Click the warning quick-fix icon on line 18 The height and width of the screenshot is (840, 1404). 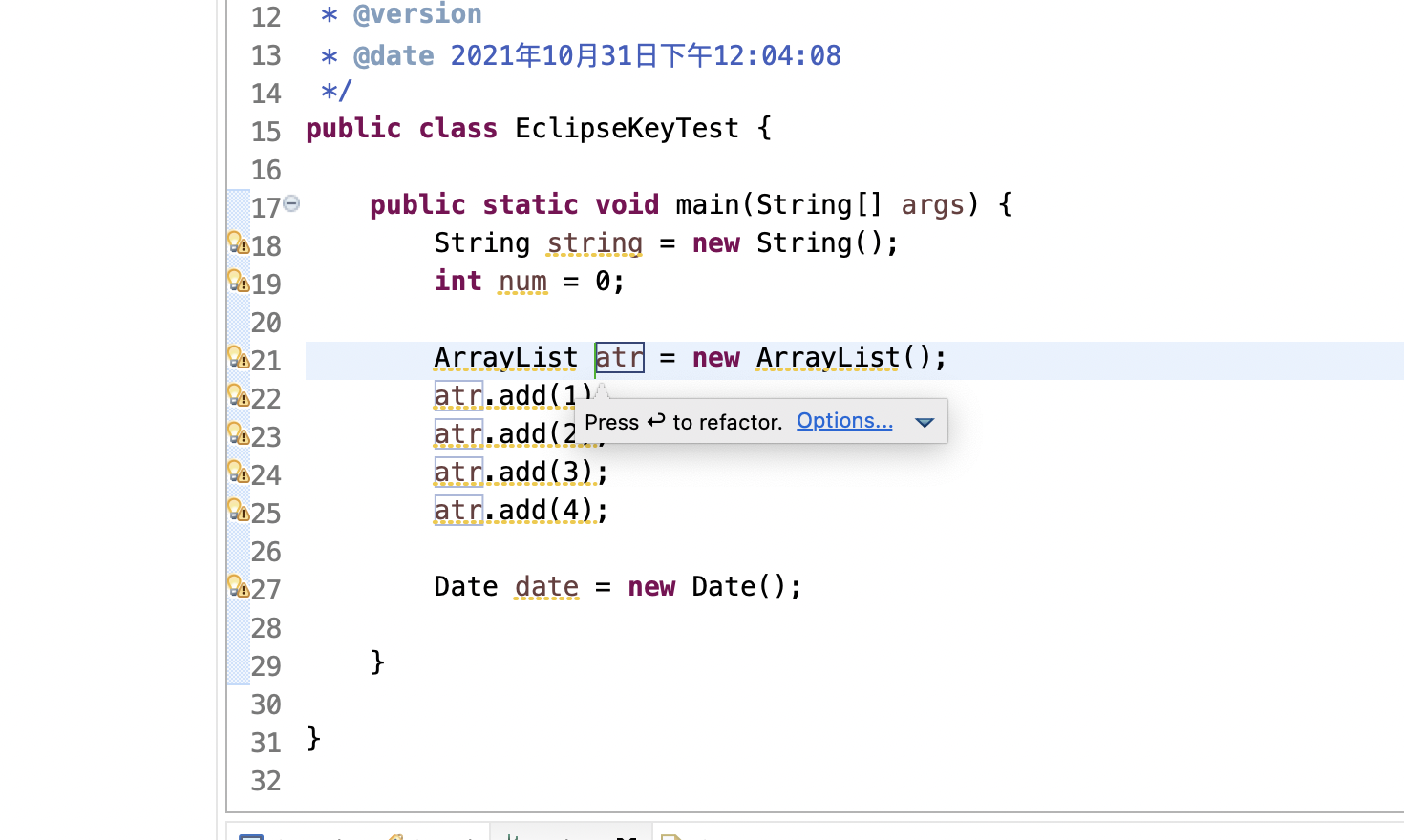pos(238,242)
